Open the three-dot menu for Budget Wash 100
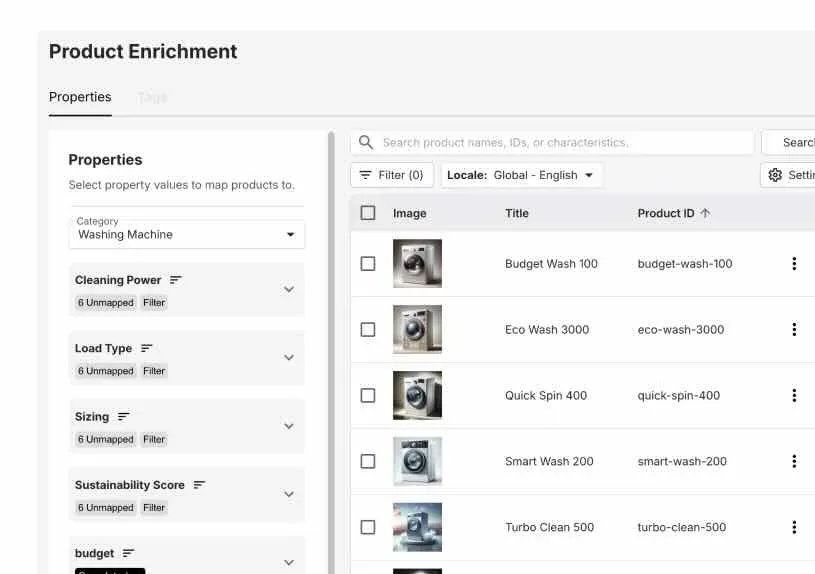Image resolution: width=815 pixels, height=574 pixels. 794,264
